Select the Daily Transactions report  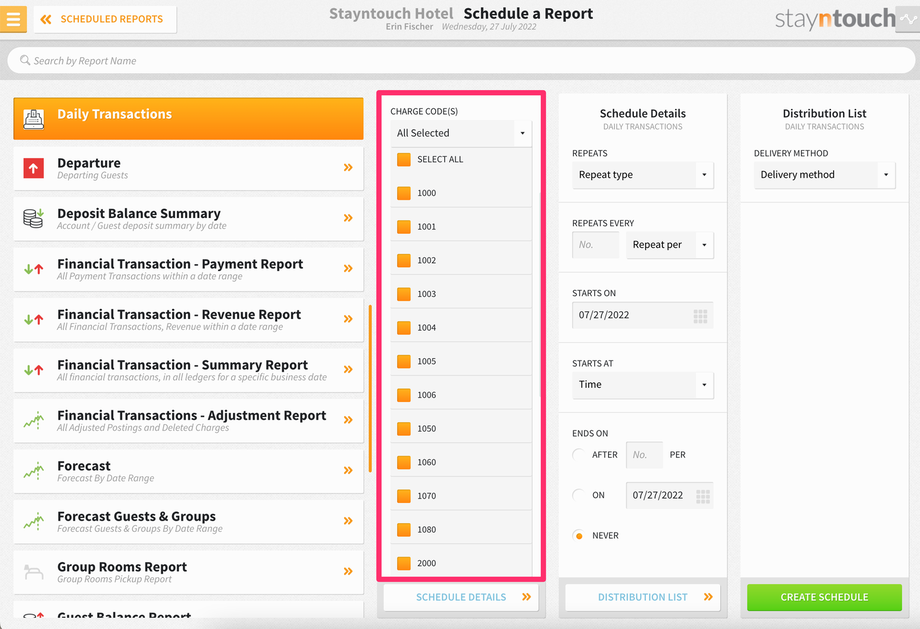(x=188, y=118)
